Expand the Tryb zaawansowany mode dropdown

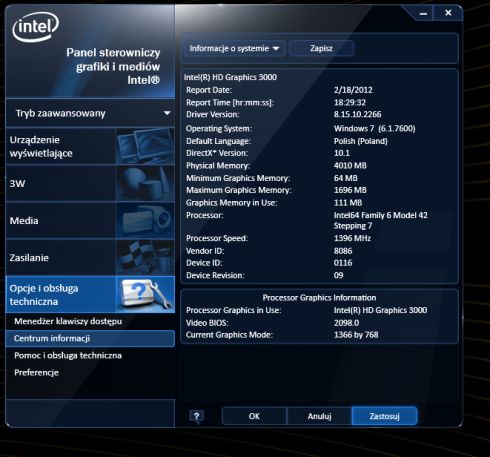tap(90, 113)
